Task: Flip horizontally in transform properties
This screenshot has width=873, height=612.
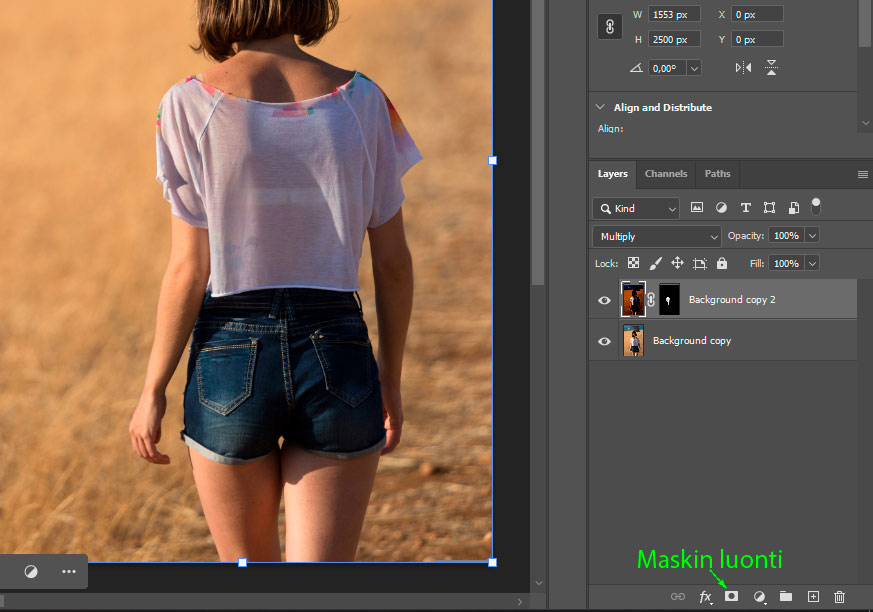Action: pyautogui.click(x=743, y=67)
